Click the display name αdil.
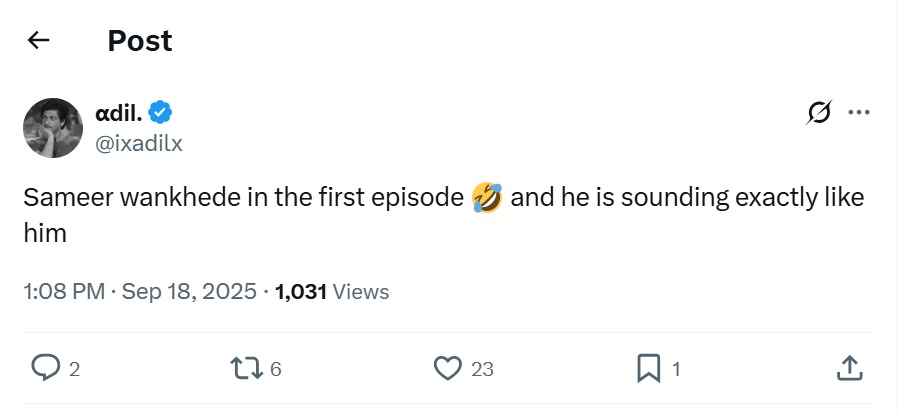The height and width of the screenshot is (412, 898). [123, 112]
